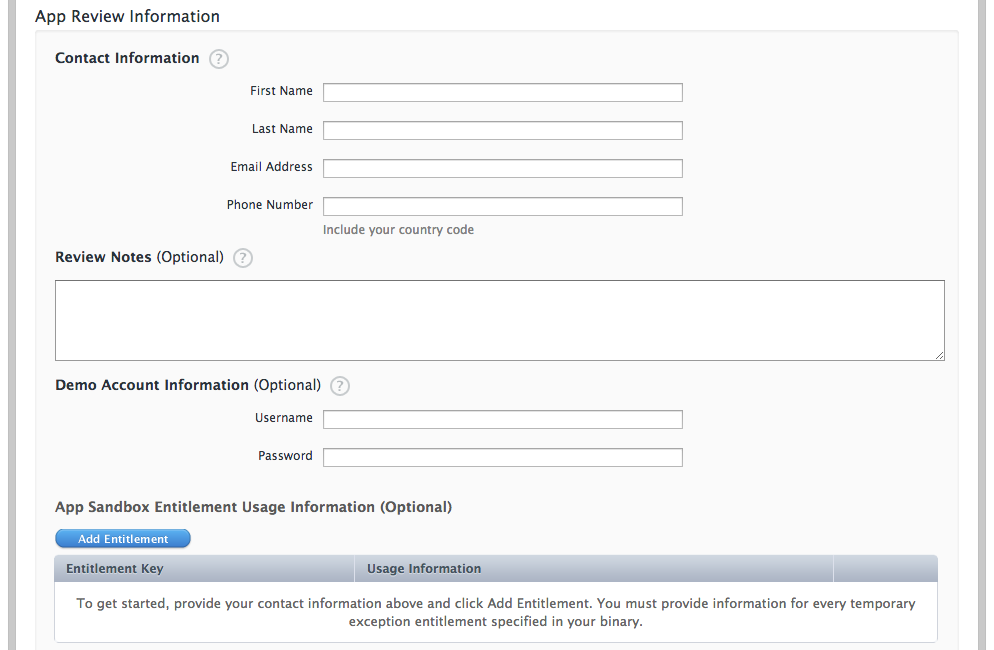Click the Phone Number input box
Viewport: 994px width, 650px height.
(x=502, y=205)
